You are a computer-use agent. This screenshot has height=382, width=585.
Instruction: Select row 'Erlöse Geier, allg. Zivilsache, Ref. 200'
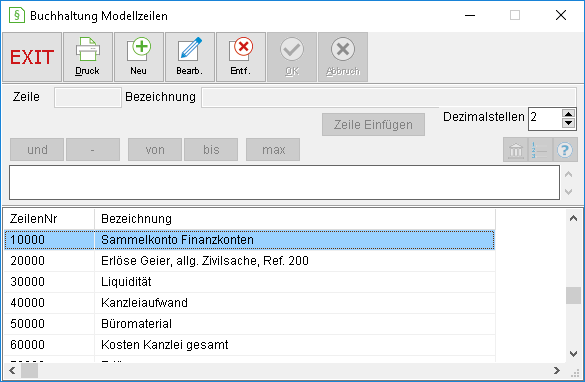tap(250, 261)
